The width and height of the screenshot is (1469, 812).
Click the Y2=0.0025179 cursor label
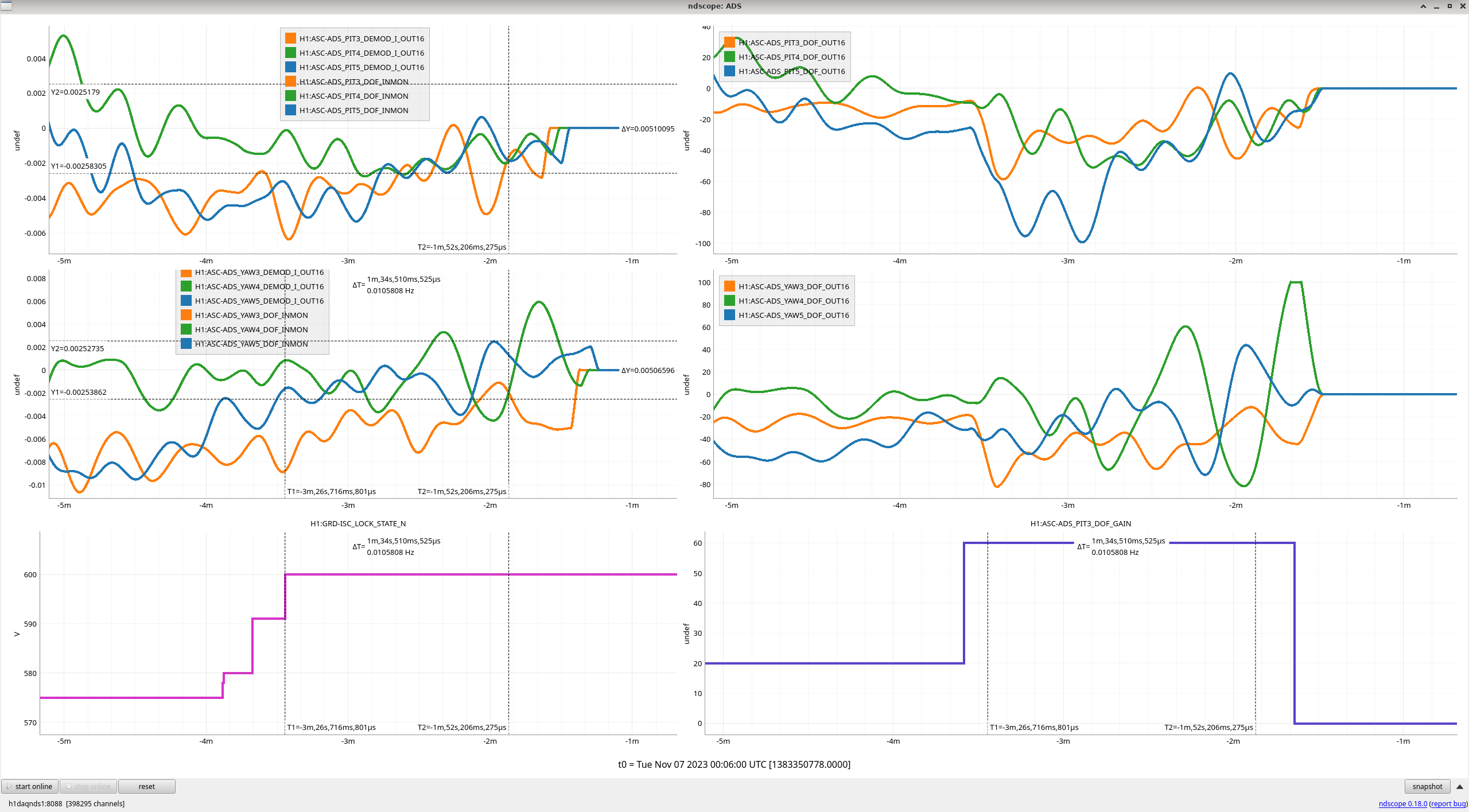coord(75,92)
